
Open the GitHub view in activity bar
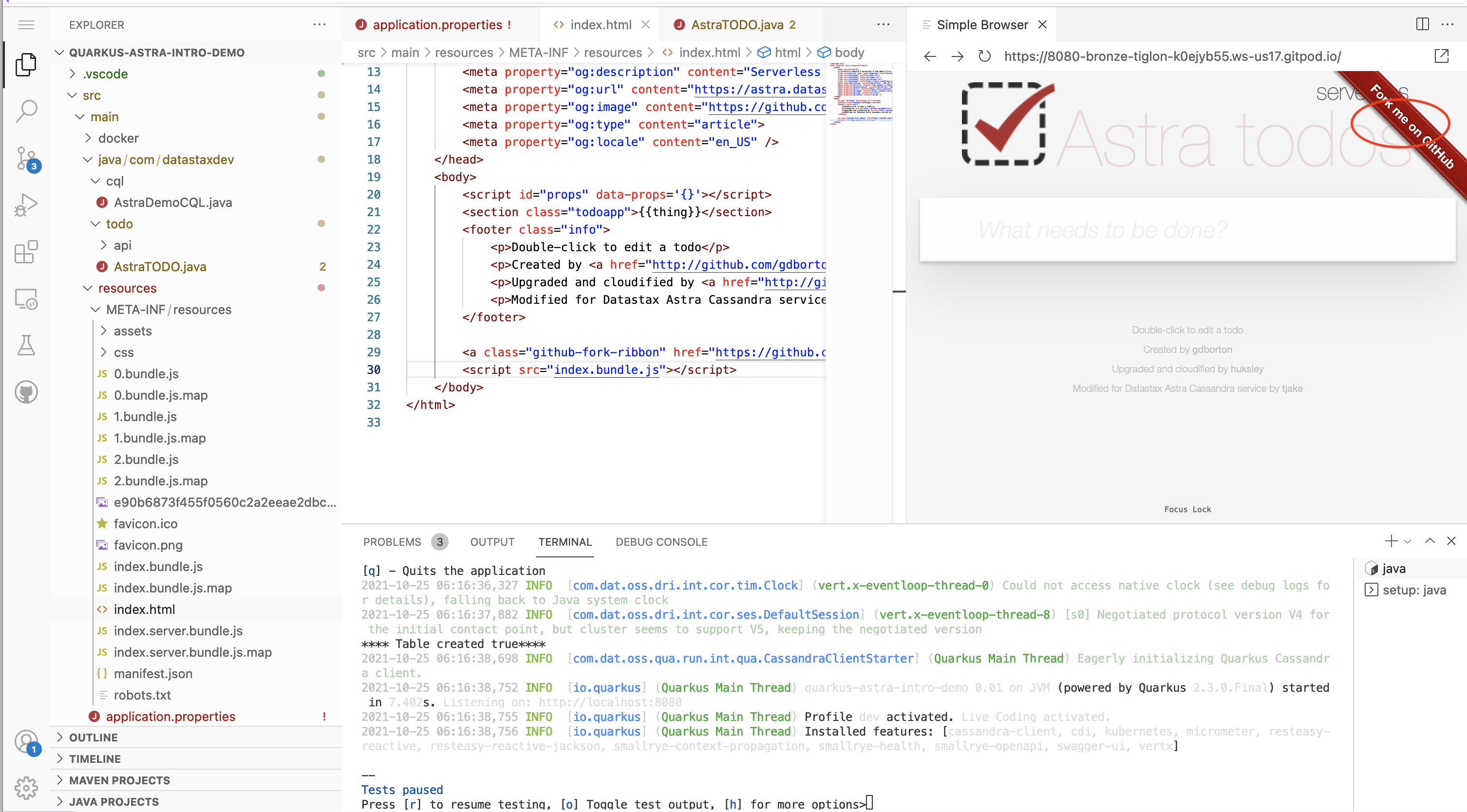click(26, 391)
